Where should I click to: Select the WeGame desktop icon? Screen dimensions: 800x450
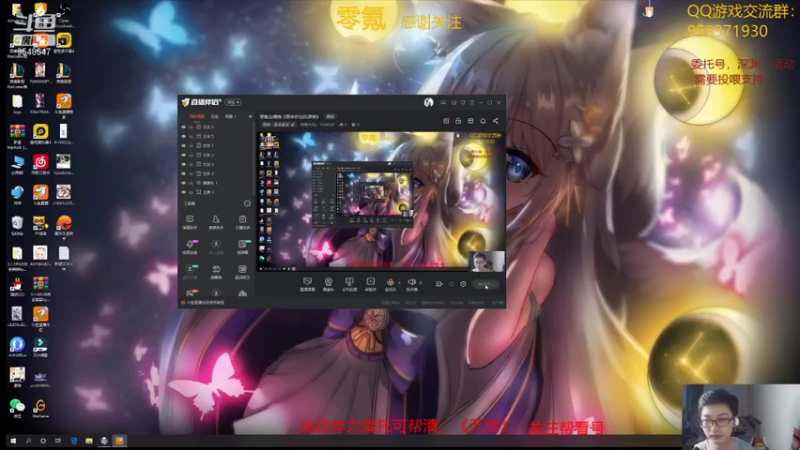40,408
